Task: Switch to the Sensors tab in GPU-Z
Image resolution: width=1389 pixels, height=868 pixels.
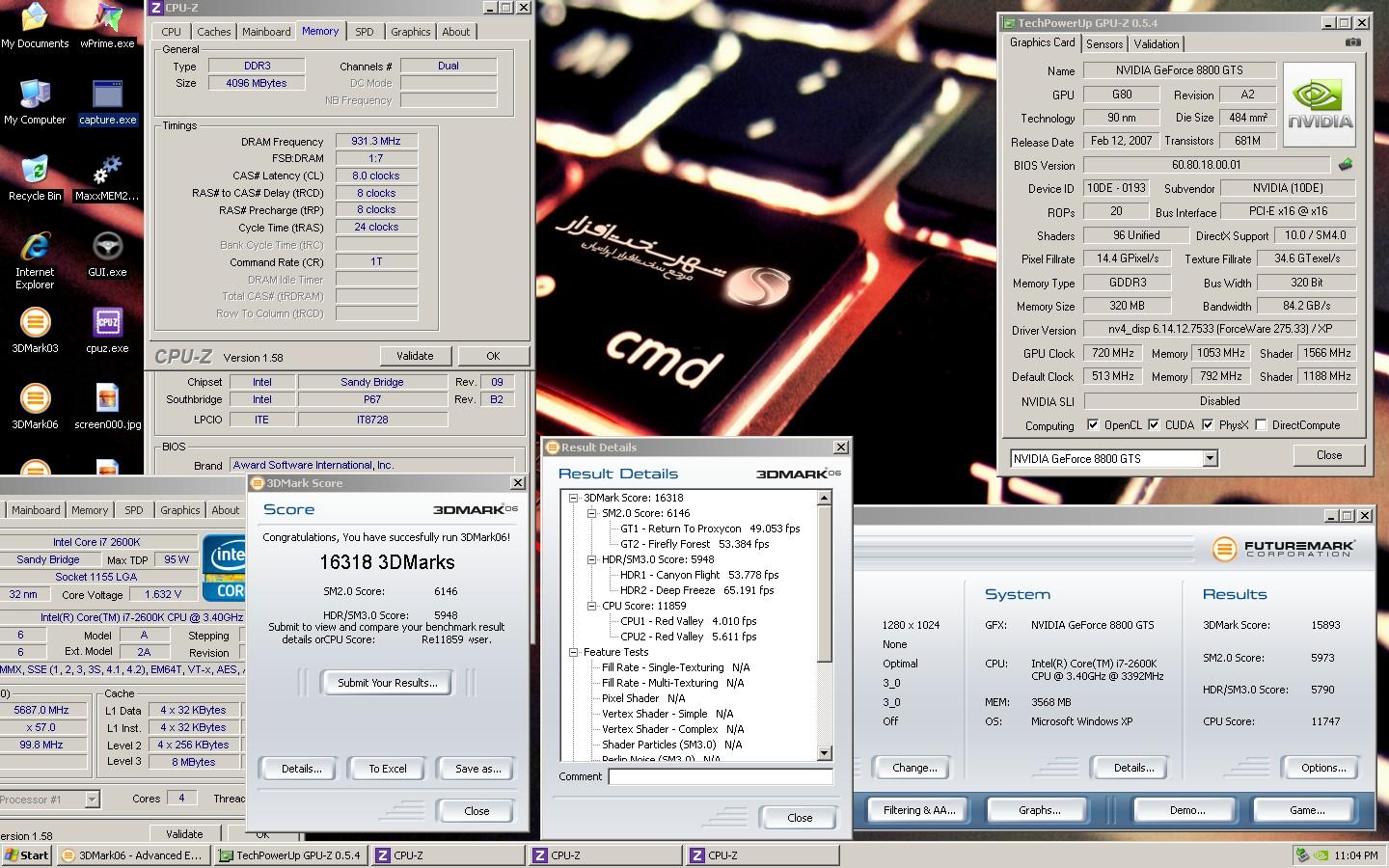Action: tap(1104, 44)
